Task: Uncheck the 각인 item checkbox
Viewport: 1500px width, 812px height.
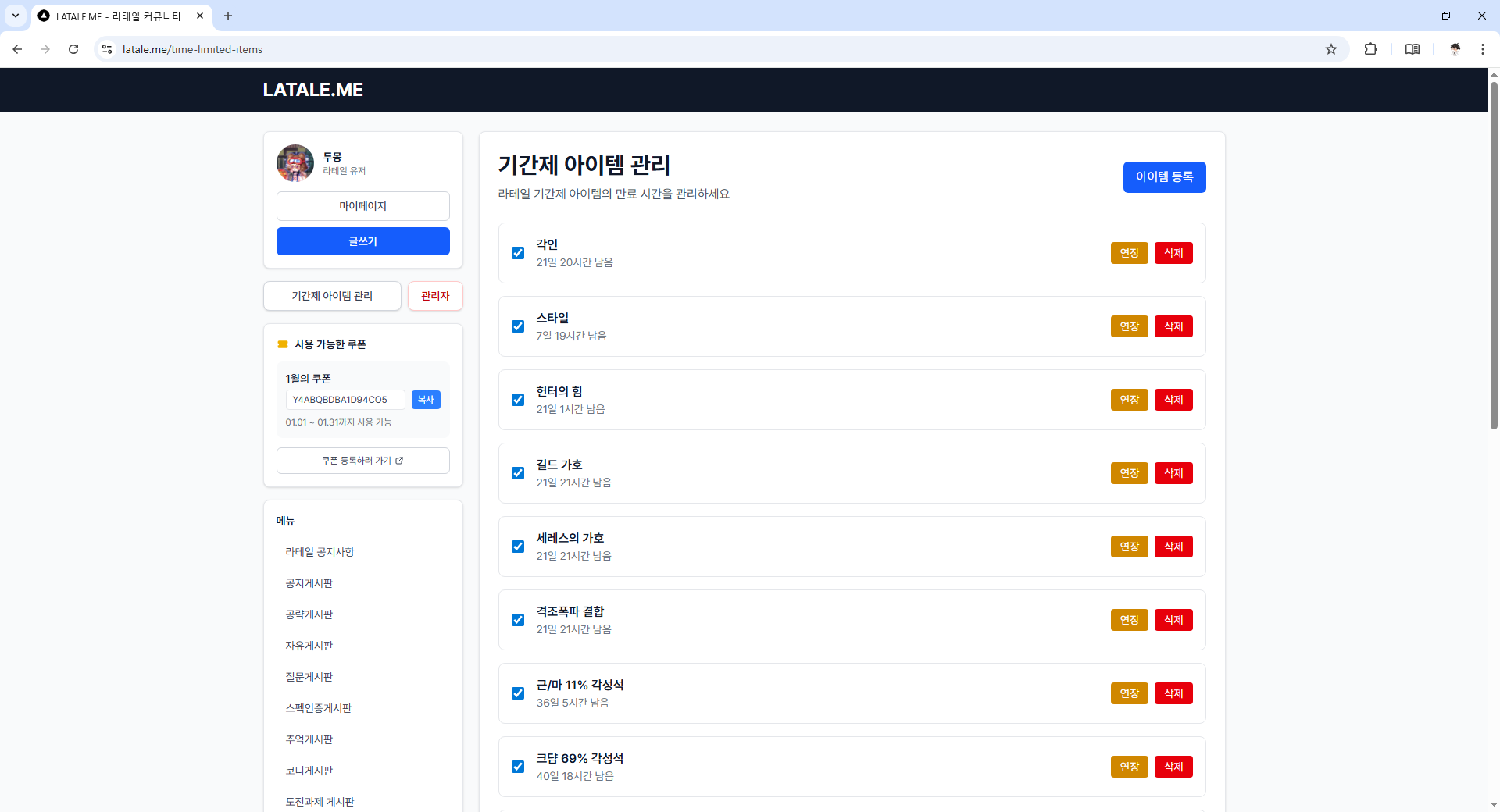Action: [518, 253]
